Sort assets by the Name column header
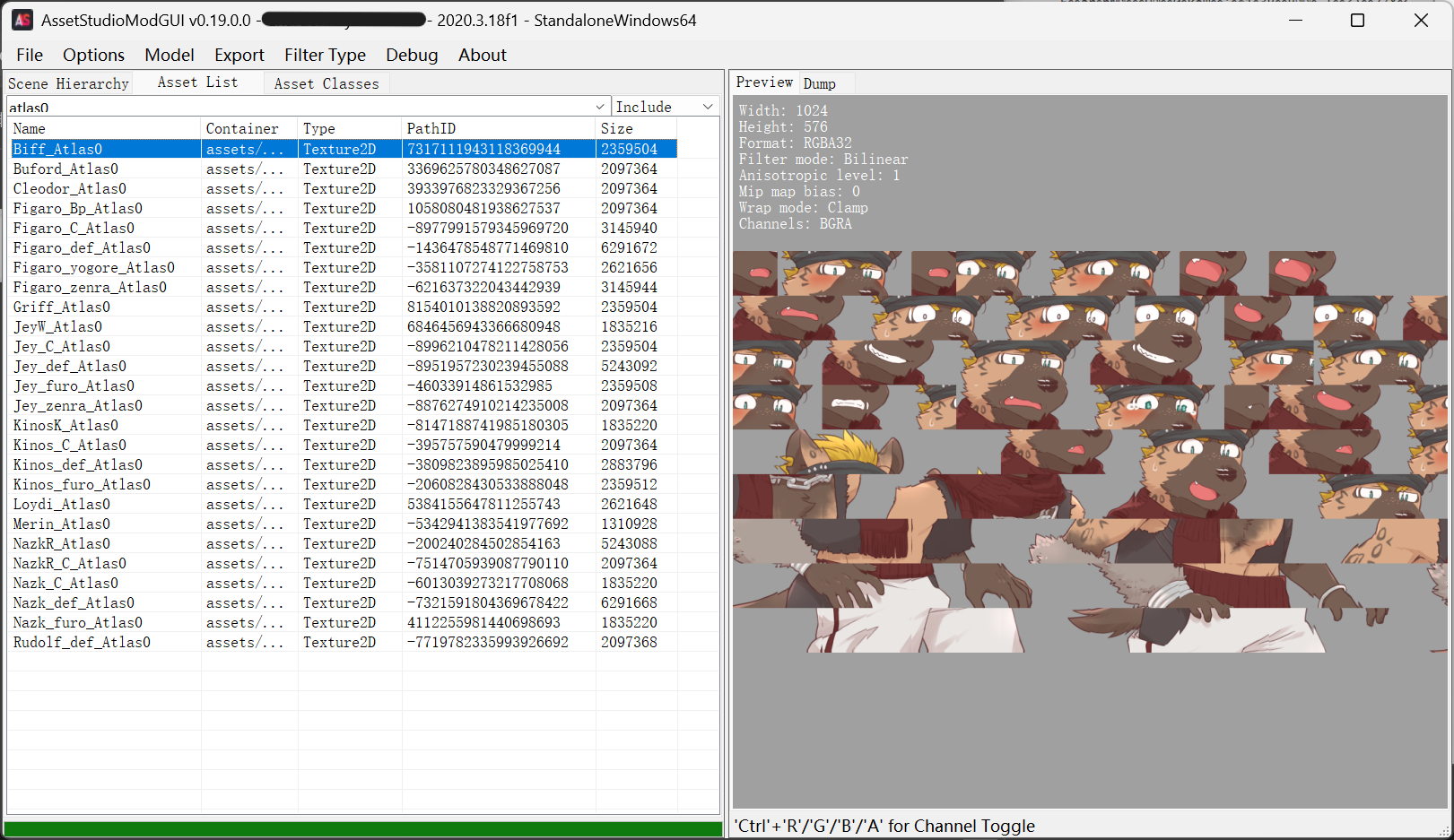Viewport: 1454px width, 840px height. (x=104, y=128)
